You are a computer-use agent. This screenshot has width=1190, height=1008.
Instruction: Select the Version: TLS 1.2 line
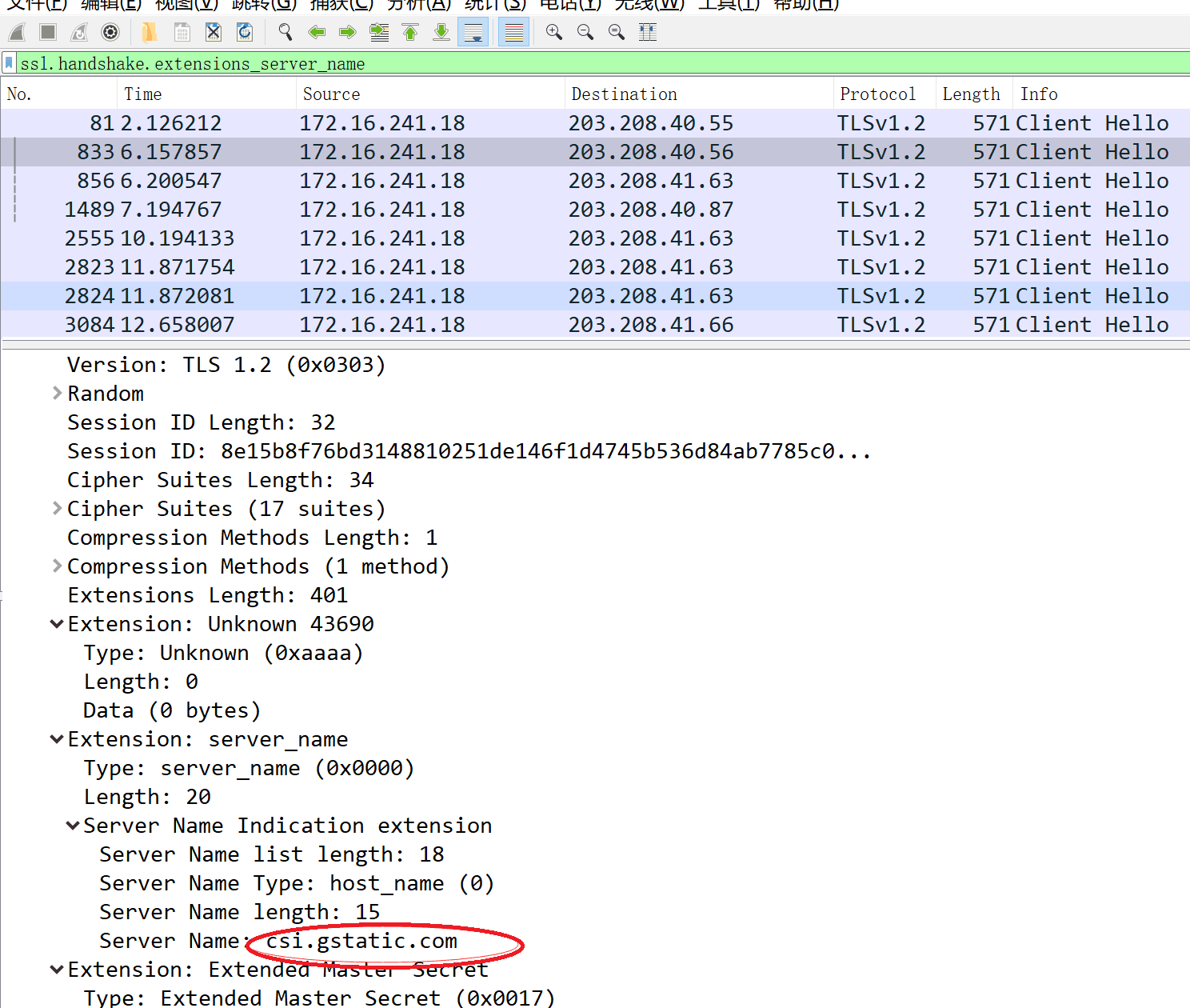pos(226,365)
